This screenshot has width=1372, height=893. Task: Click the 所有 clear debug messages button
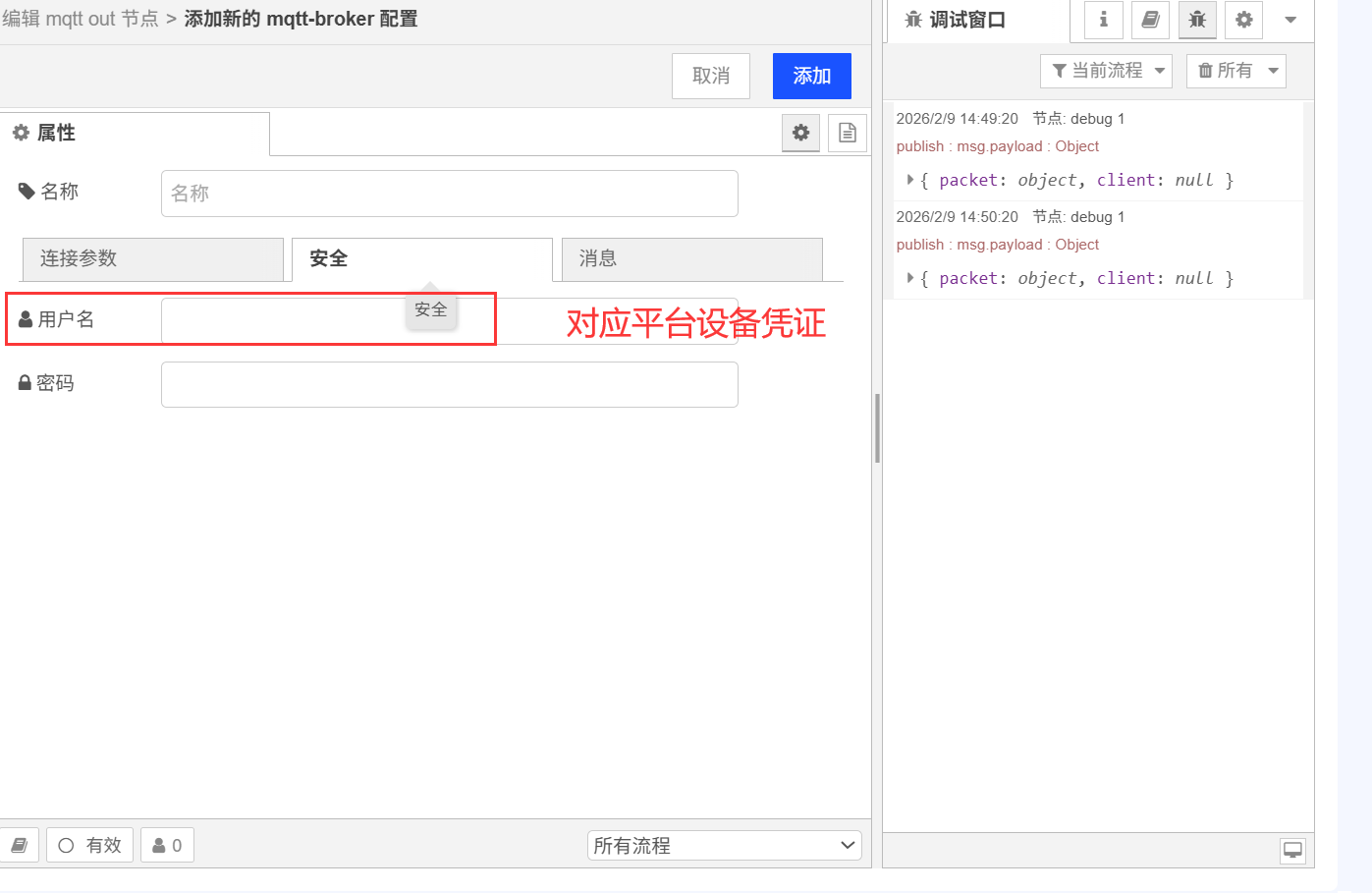pyautogui.click(x=1225, y=71)
